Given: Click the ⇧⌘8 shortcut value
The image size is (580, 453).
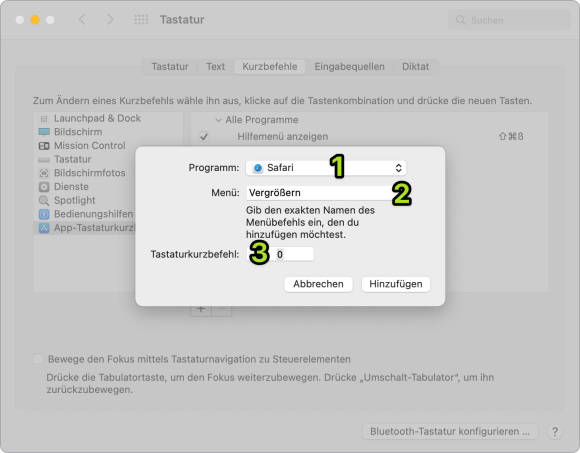Looking at the screenshot, I should 511,136.
